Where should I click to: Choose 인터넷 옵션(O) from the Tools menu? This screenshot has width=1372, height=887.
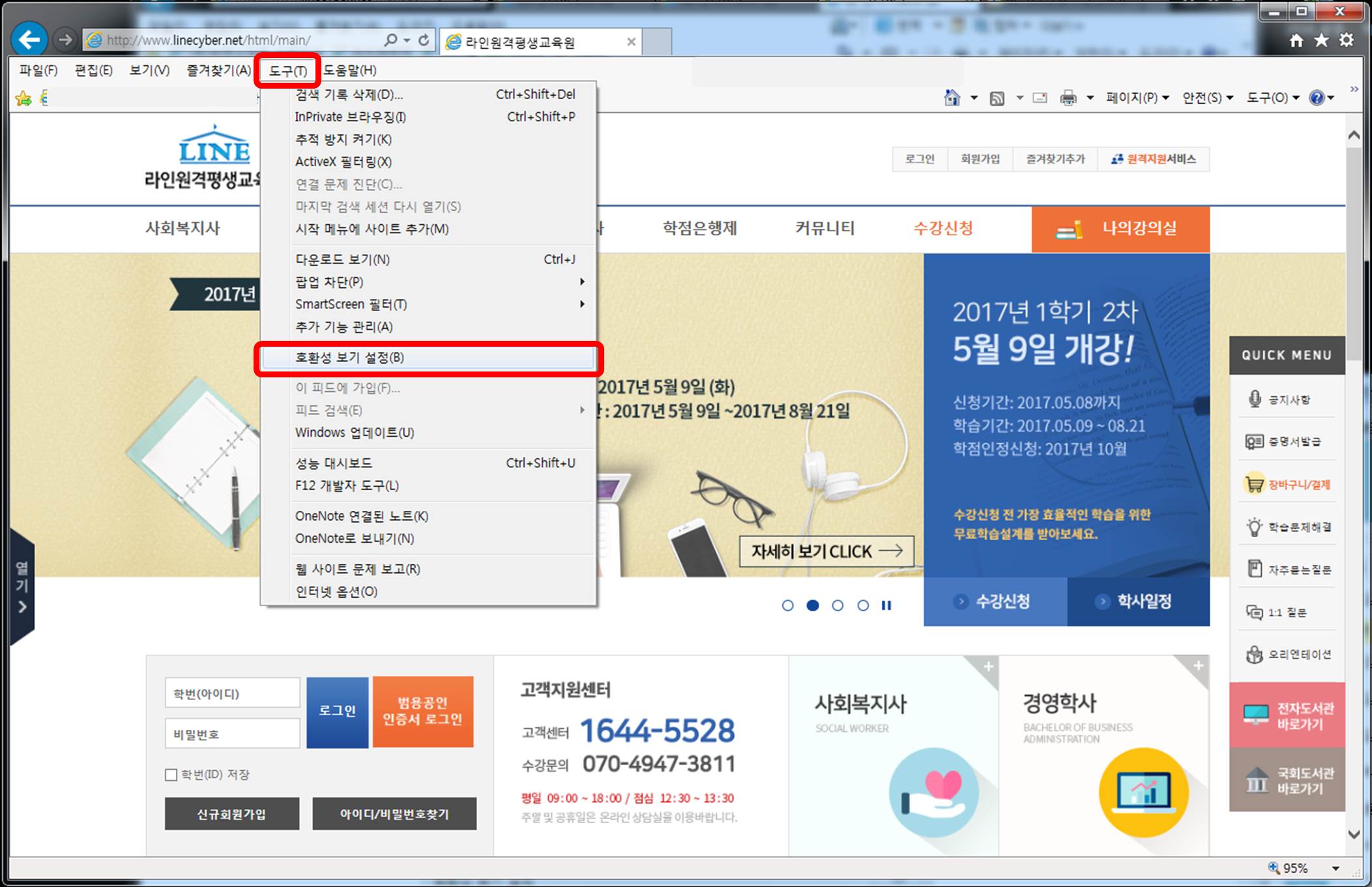pos(336,592)
